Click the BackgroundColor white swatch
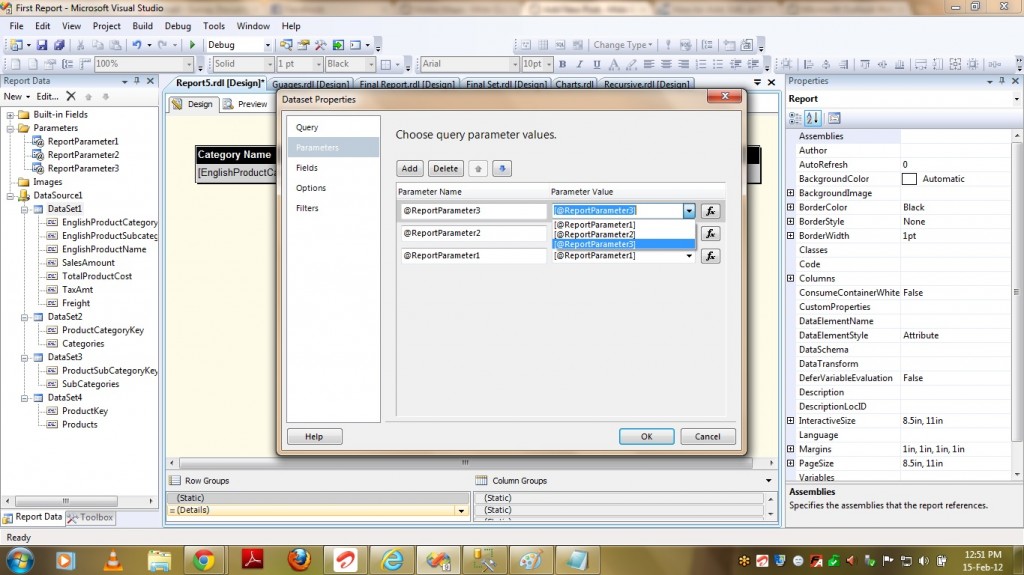The image size is (1024, 575). tap(909, 179)
